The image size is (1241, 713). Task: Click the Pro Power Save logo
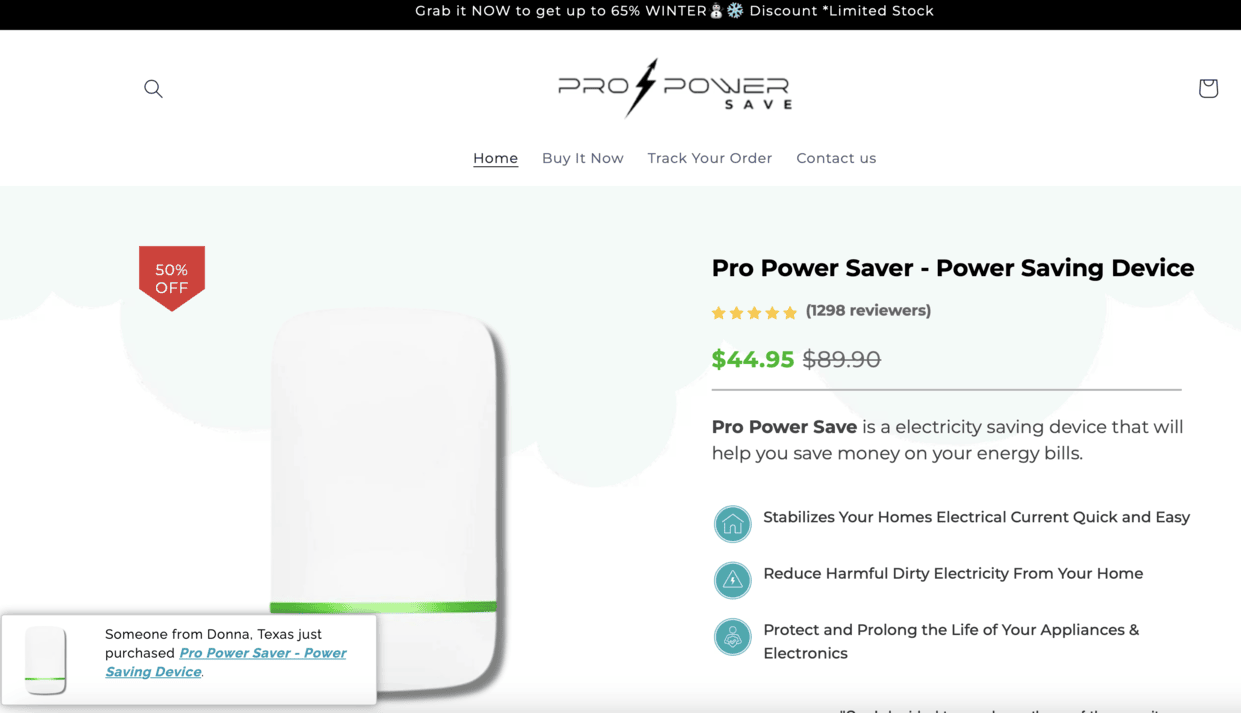675,88
